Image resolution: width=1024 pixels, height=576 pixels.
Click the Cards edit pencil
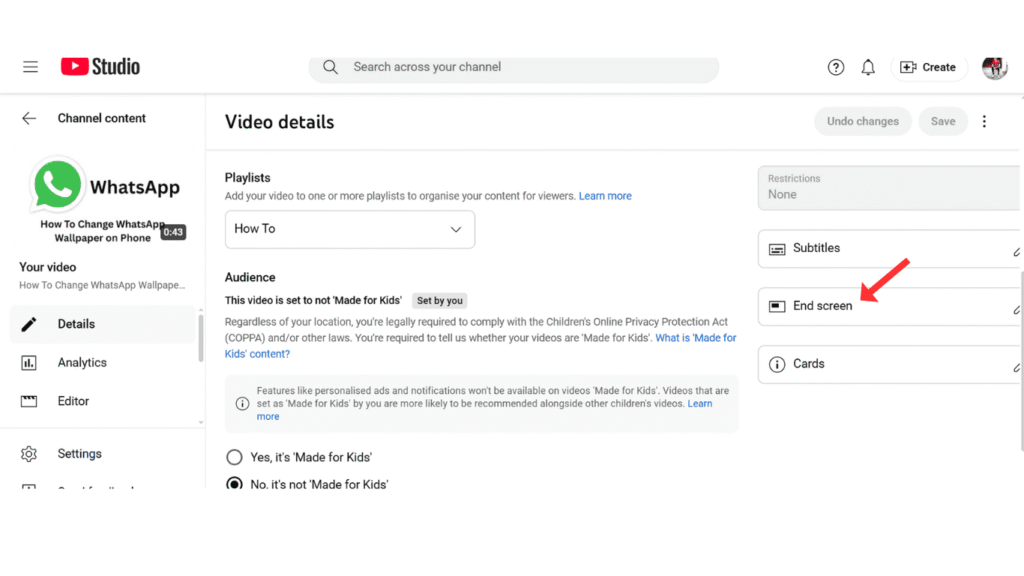1017,368
